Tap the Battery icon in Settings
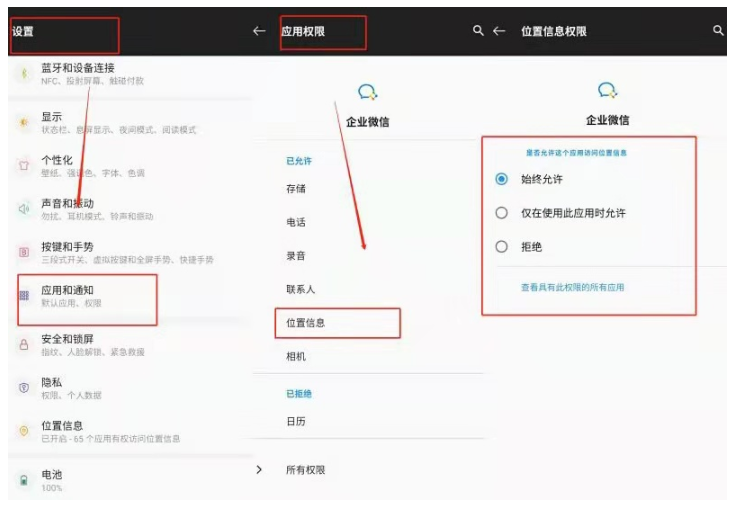This screenshot has width=735, height=513. [x=24, y=480]
